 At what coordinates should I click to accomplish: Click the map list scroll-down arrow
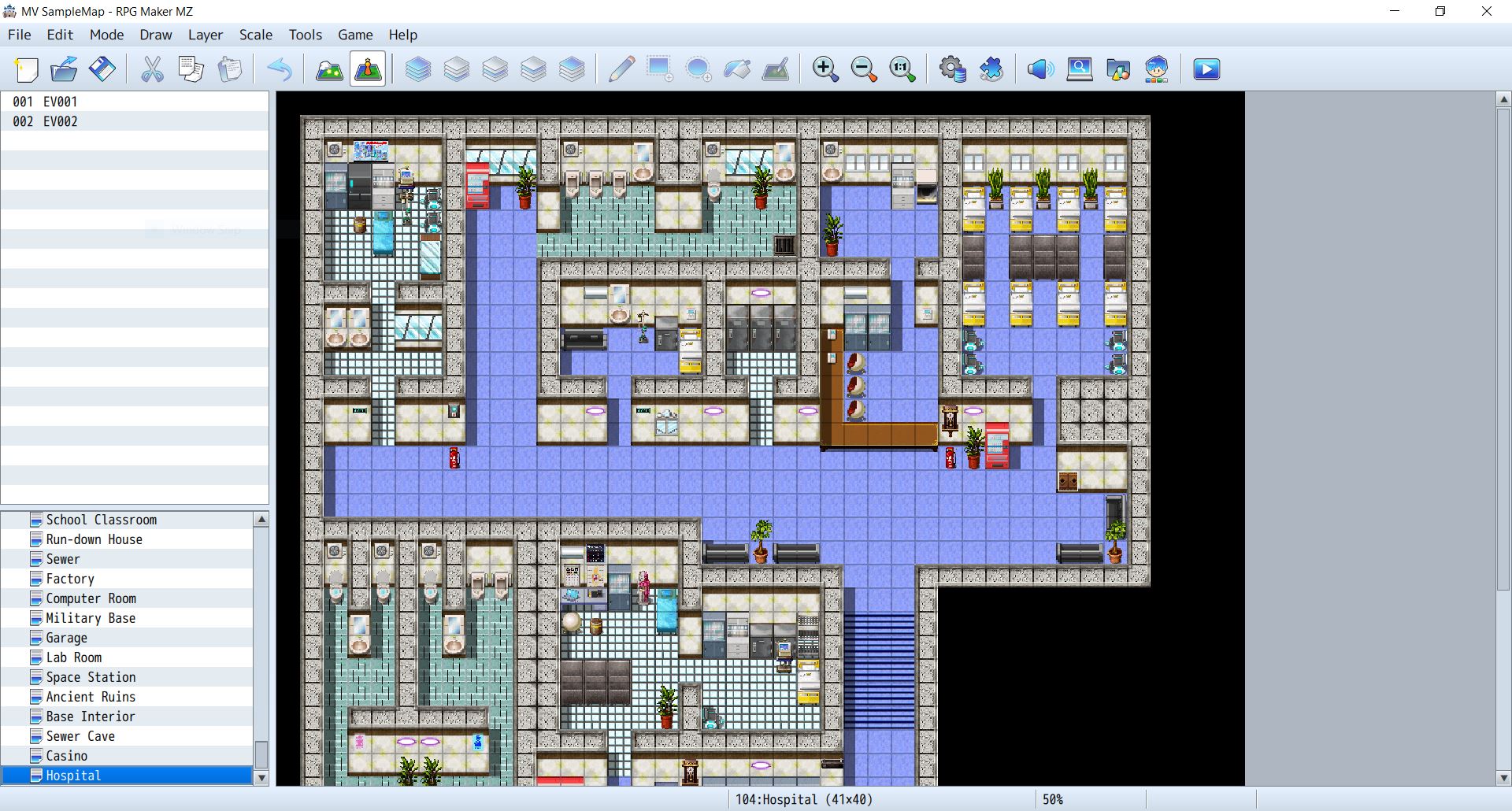261,778
